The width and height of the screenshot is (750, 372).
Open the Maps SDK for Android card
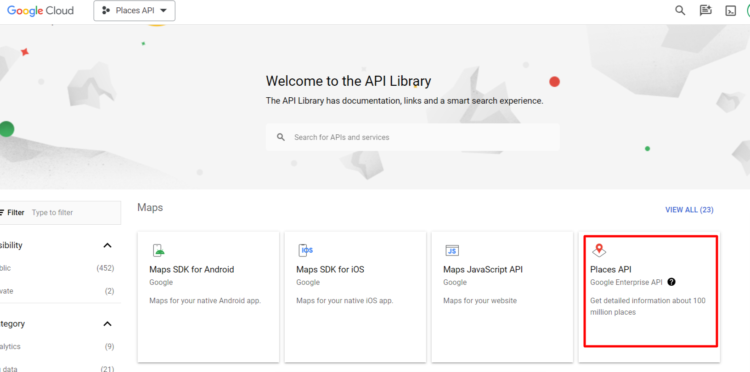pyautogui.click(x=208, y=296)
